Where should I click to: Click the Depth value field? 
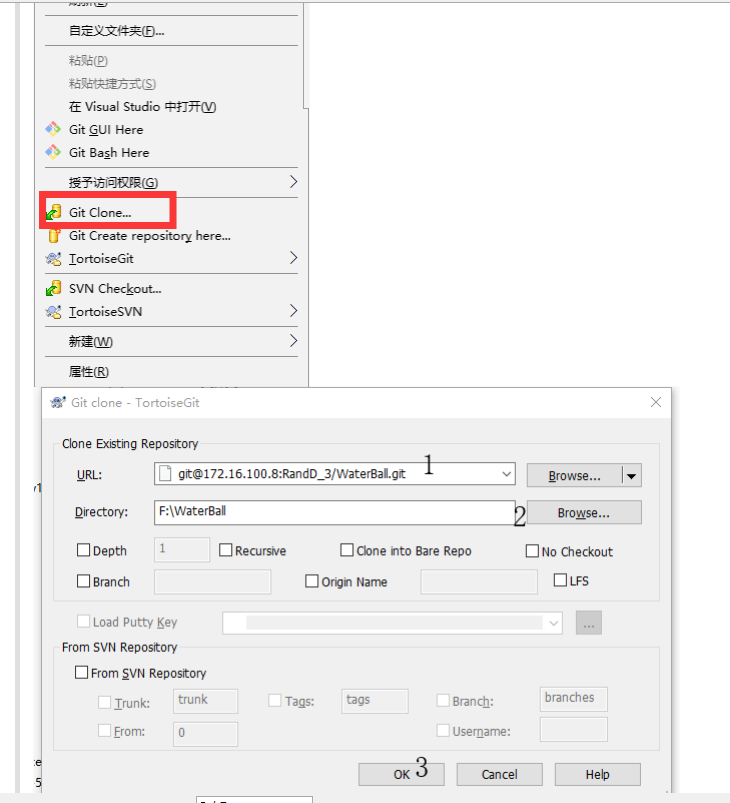click(182, 550)
